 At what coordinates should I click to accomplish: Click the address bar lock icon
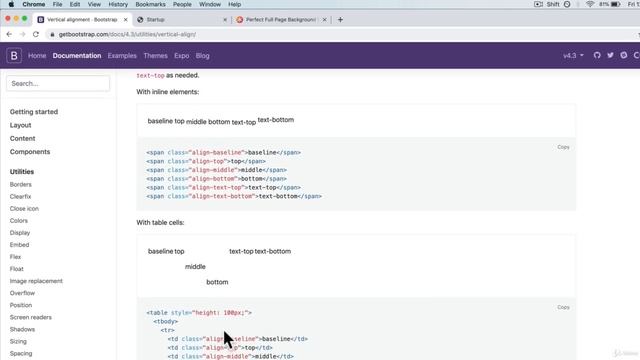(x=52, y=35)
